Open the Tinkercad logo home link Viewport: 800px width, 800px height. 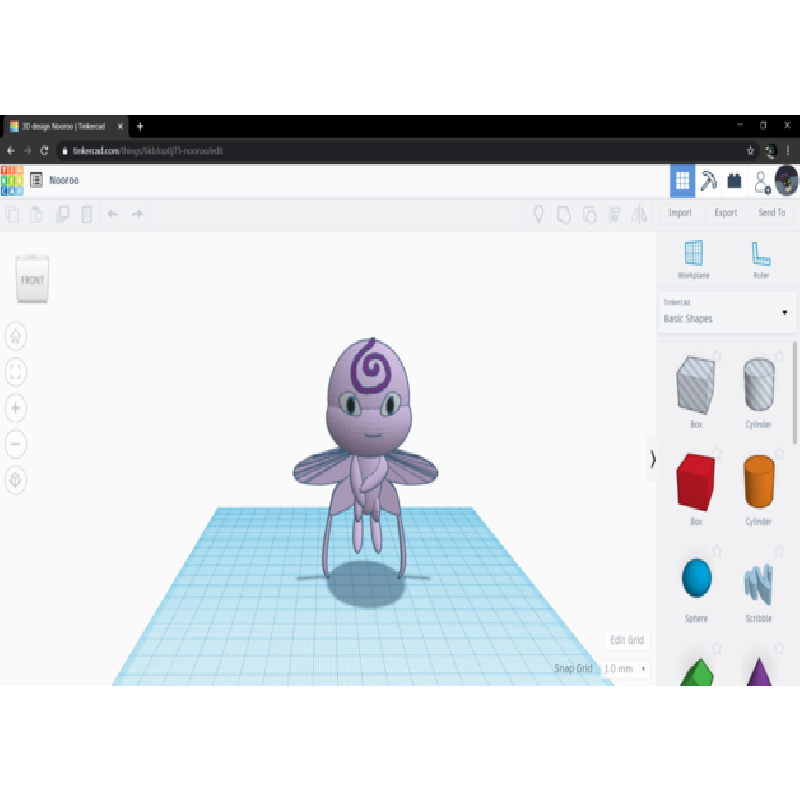click(12, 181)
